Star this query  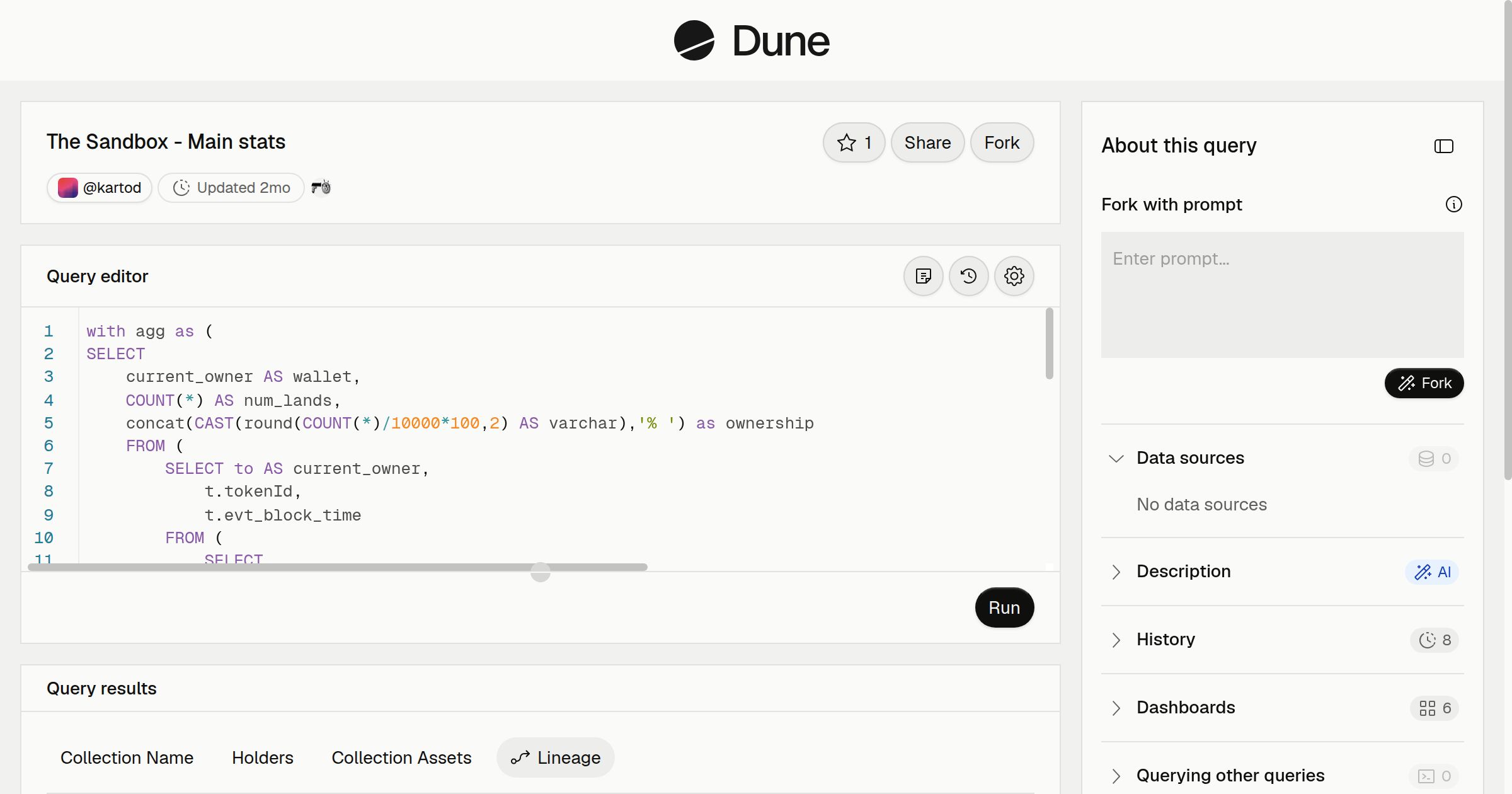854,142
